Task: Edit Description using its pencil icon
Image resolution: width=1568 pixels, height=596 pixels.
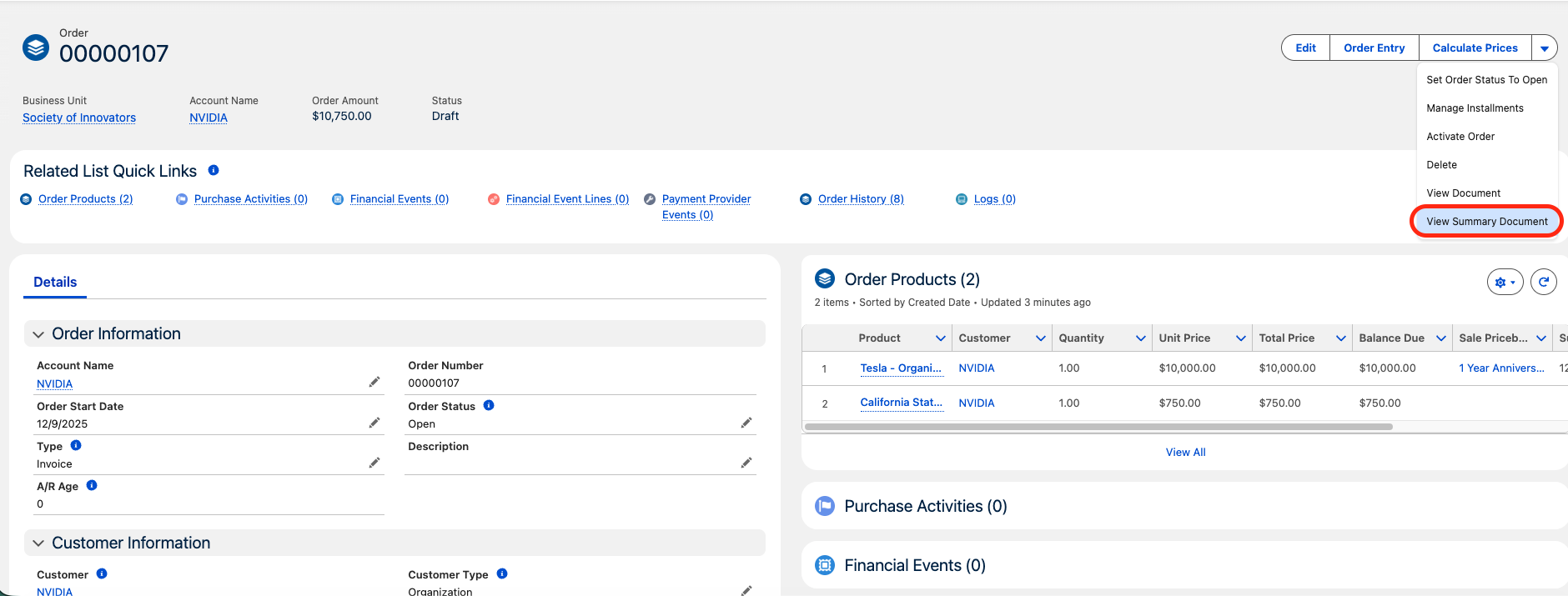Action: pyautogui.click(x=746, y=463)
